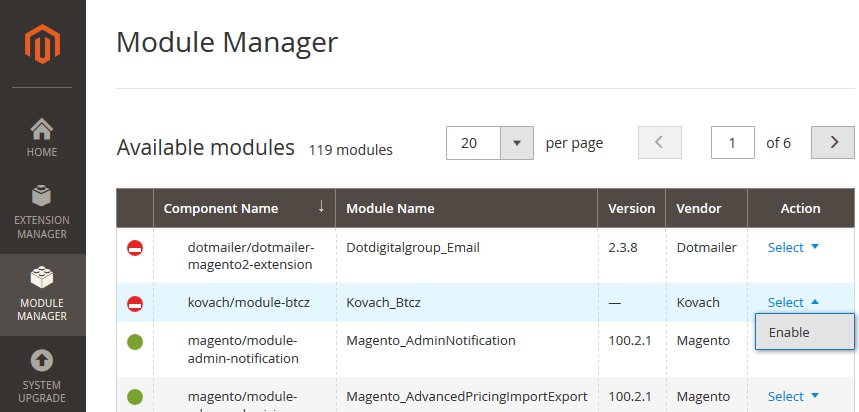Open Select dropdown for Dotdigitalgroup_Email
This screenshot has height=412, width=859.
793,248
